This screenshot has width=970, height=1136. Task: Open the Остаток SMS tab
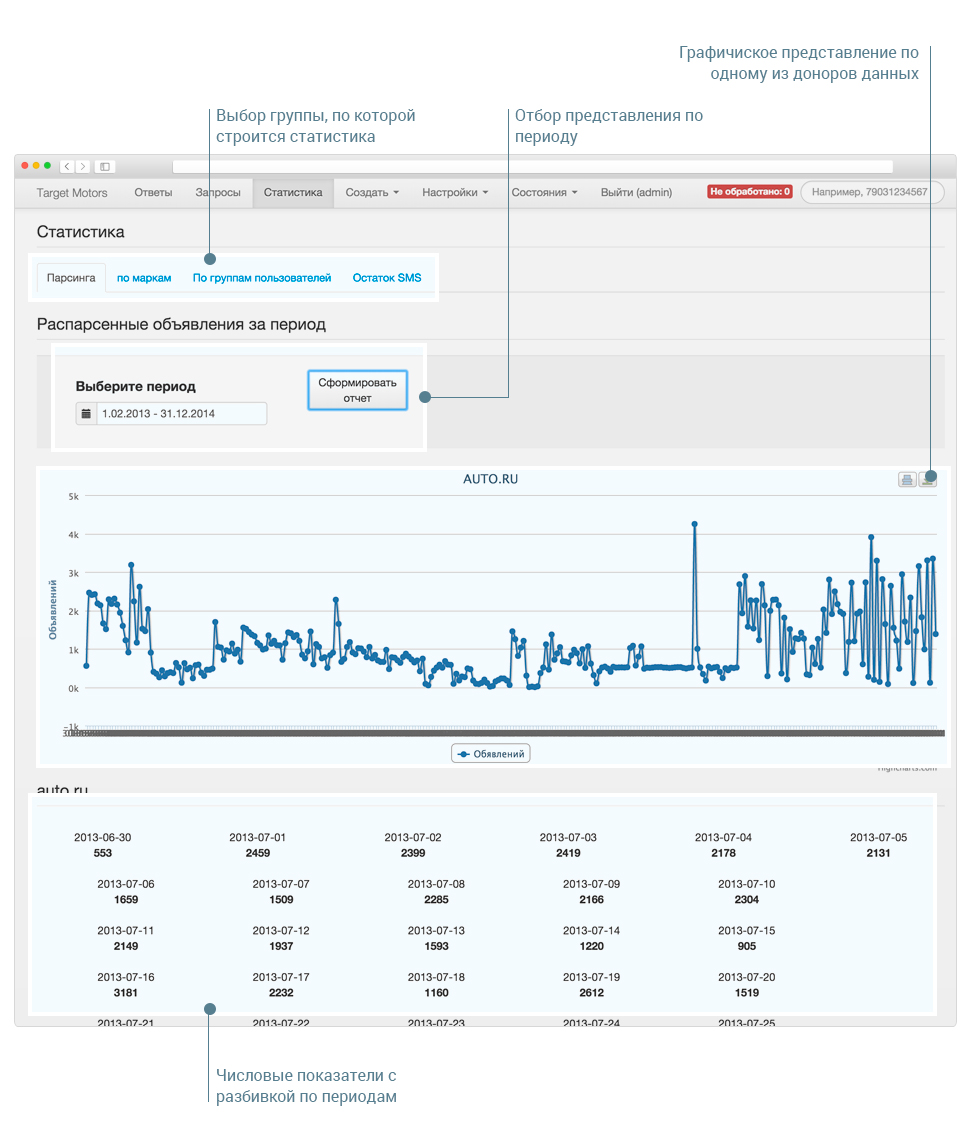tap(387, 278)
